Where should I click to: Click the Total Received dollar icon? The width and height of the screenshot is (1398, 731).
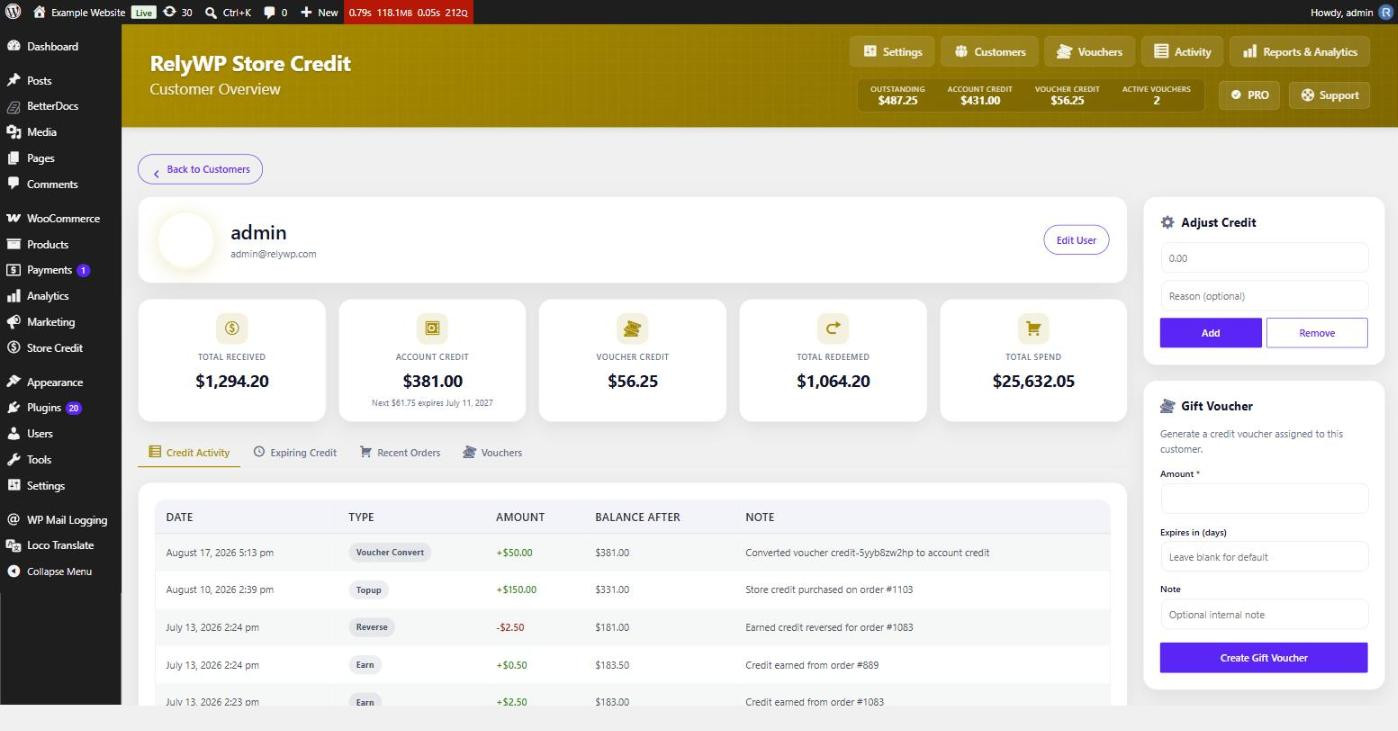232,328
